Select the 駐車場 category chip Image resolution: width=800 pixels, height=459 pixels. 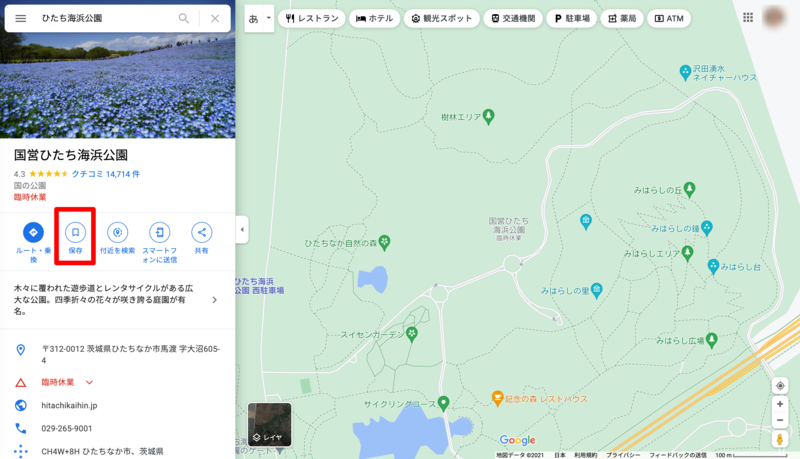pyautogui.click(x=572, y=18)
